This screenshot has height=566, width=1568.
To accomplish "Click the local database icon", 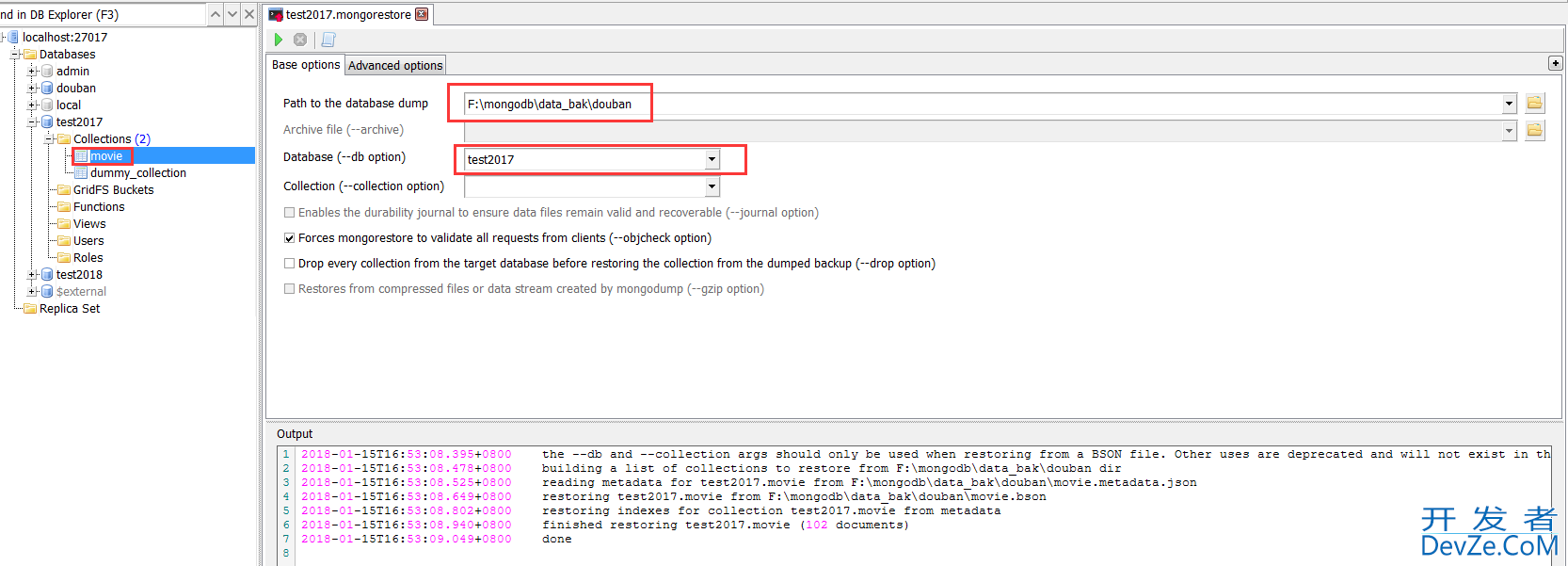I will 47,105.
